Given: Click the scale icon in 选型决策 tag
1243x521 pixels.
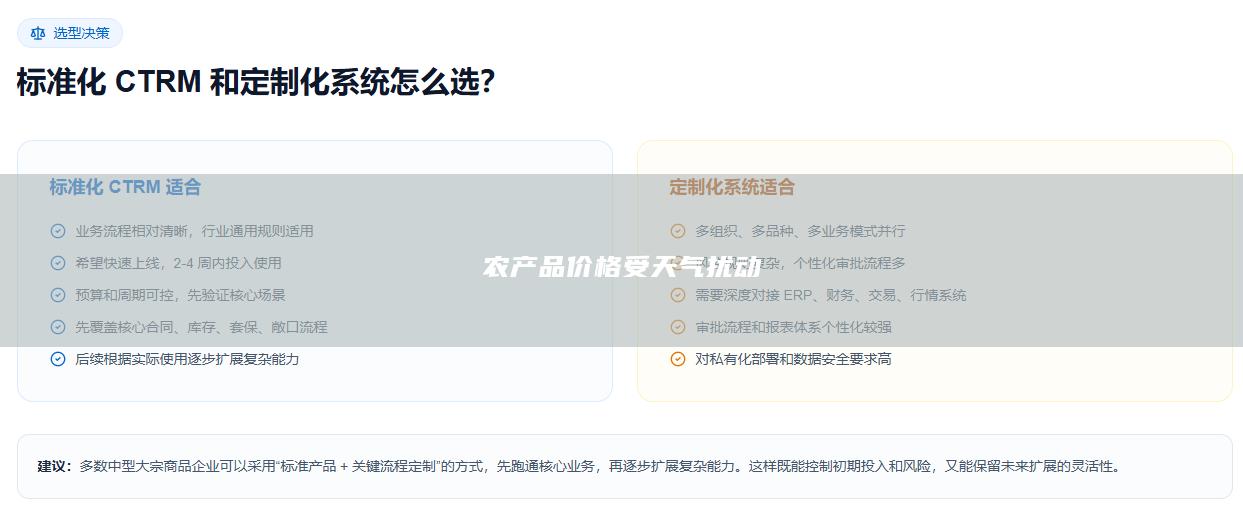Looking at the screenshot, I should [x=38, y=33].
